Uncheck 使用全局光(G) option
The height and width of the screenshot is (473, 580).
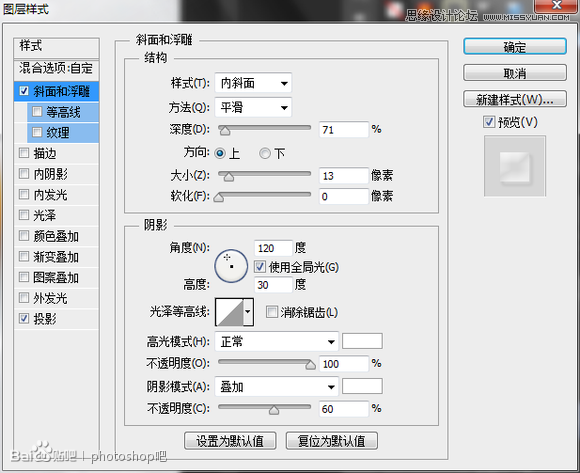click(260, 267)
